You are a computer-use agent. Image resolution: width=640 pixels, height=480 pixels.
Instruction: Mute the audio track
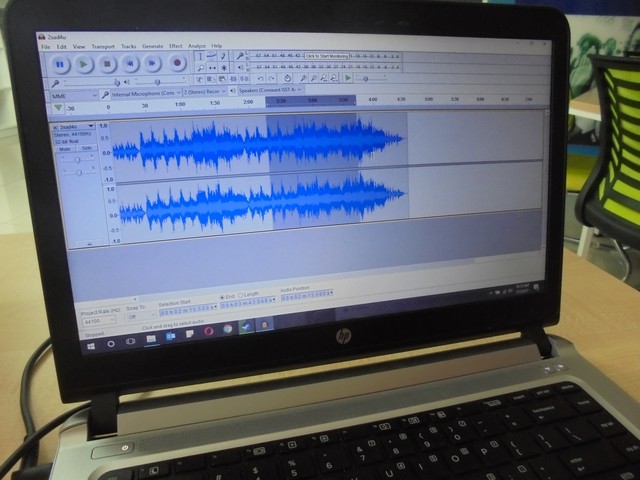click(66, 148)
